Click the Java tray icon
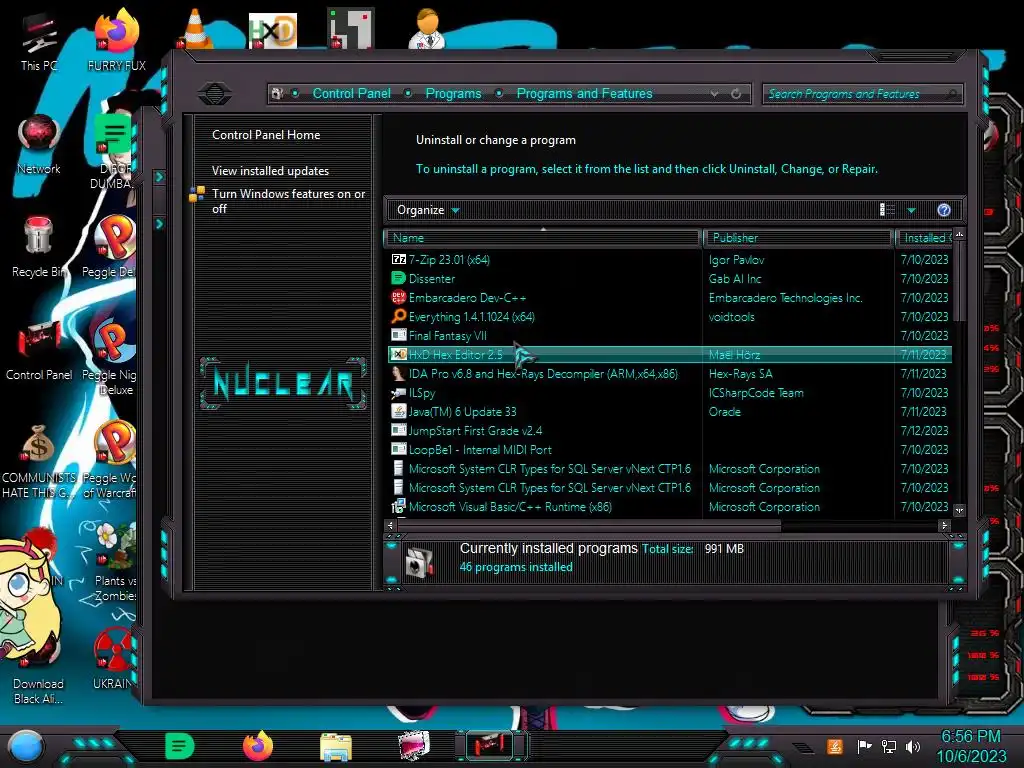The image size is (1024, 768). click(x=835, y=746)
